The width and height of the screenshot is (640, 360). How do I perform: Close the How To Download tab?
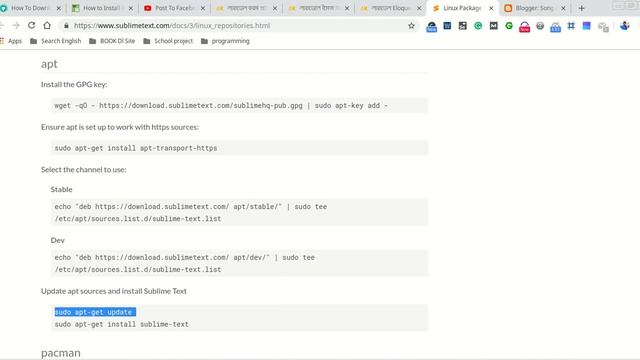[58, 8]
